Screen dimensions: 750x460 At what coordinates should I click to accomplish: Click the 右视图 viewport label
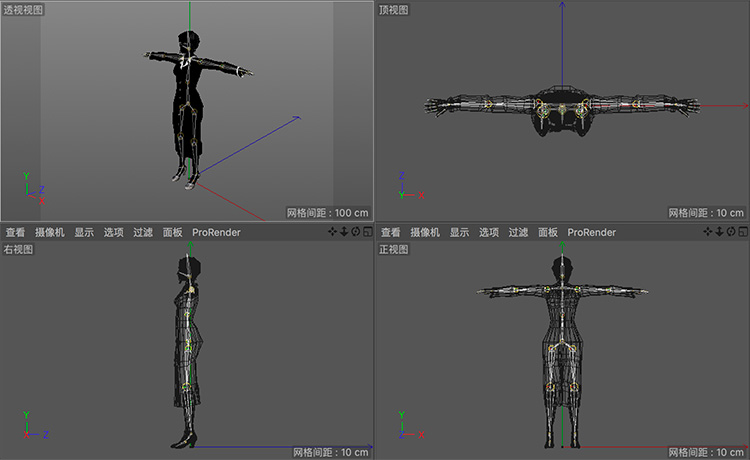click(18, 249)
